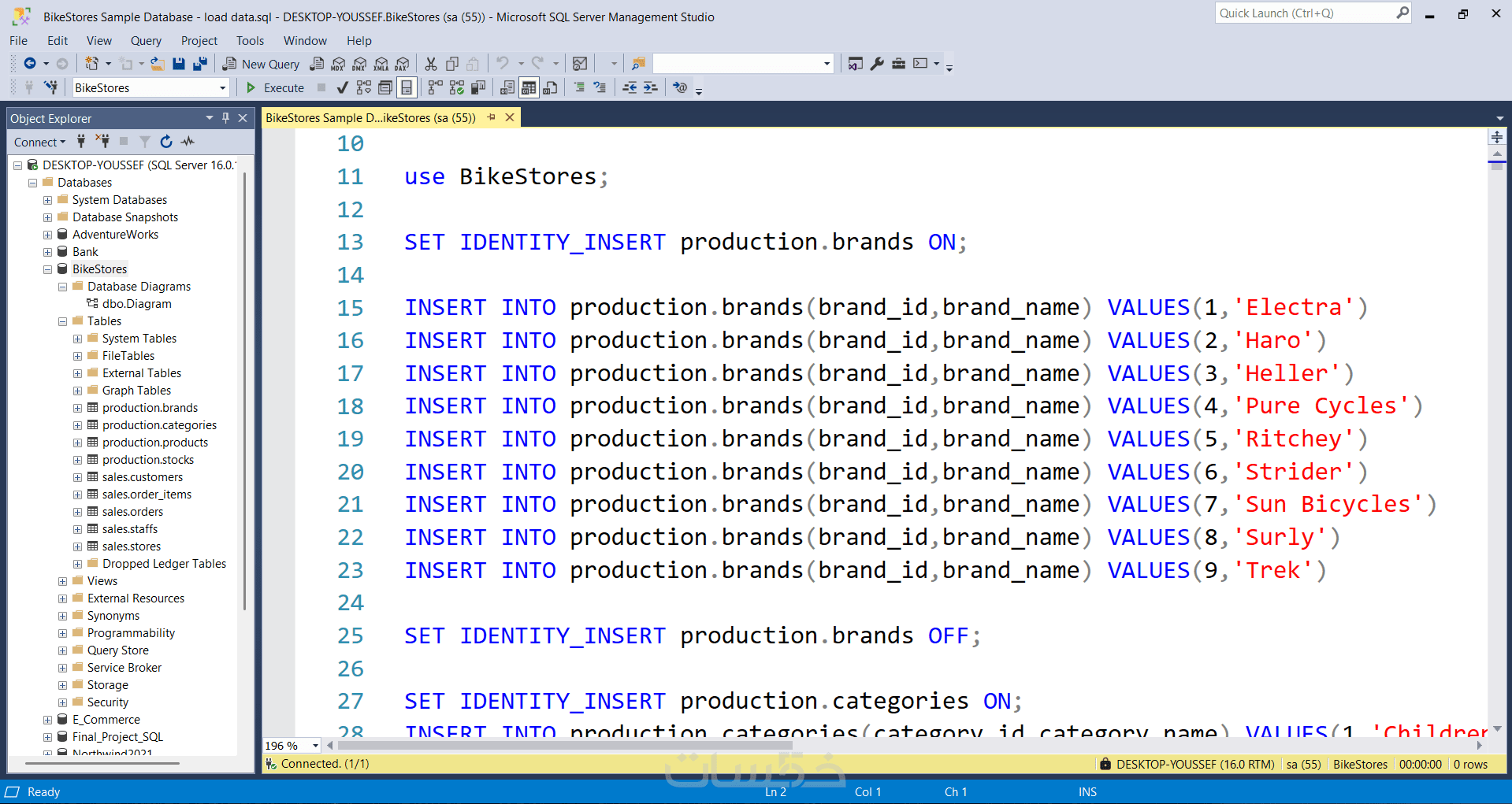
Task: Toggle the query tab pin
Action: point(492,117)
